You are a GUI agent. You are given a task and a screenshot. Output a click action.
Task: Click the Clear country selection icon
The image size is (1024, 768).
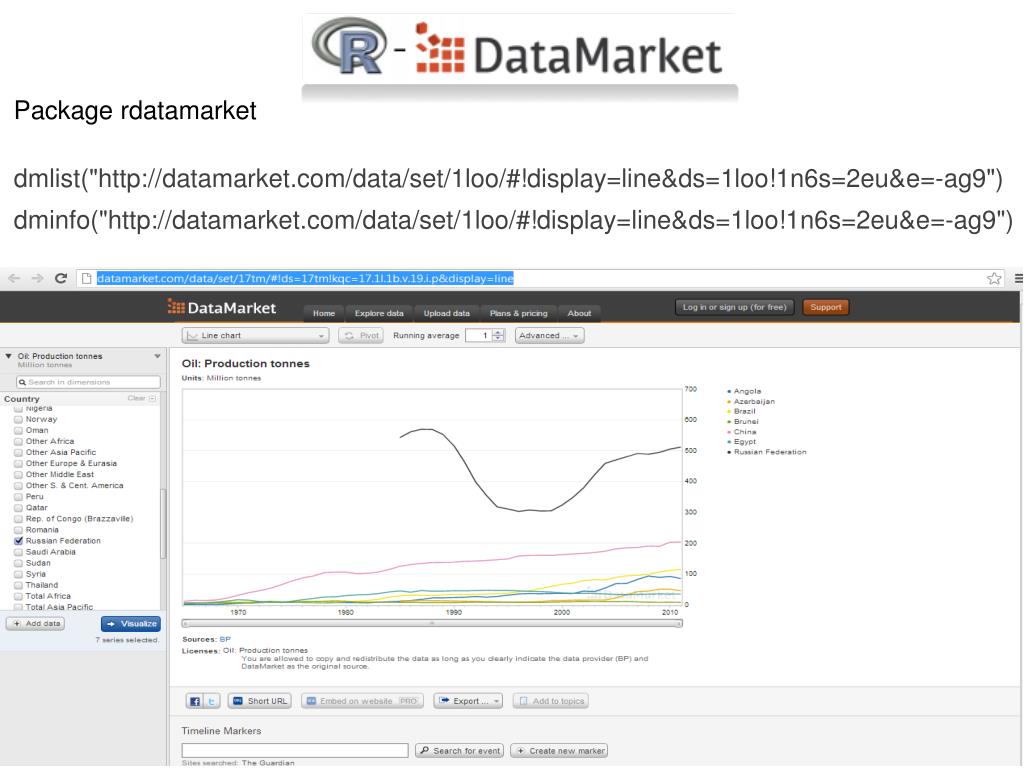(152, 398)
